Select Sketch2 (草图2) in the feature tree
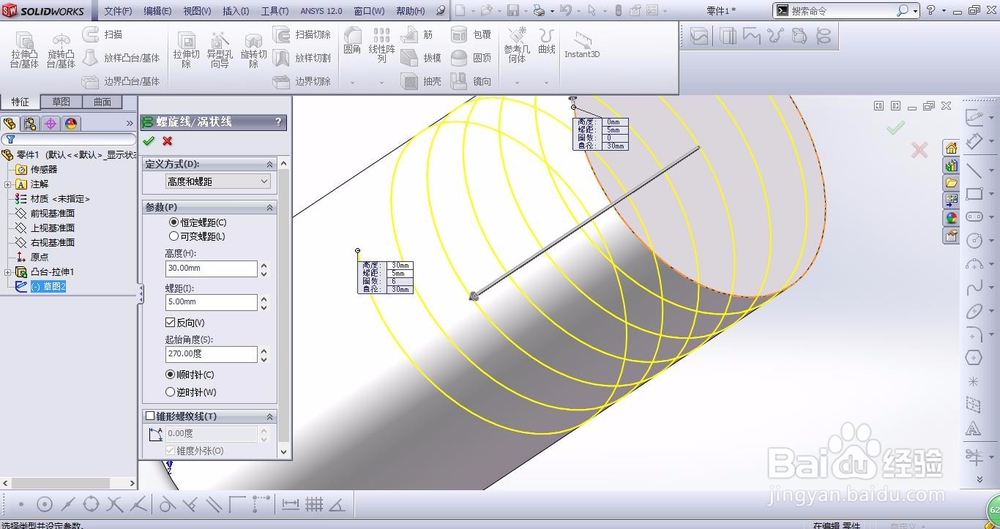This screenshot has height=529, width=1000. (48, 287)
